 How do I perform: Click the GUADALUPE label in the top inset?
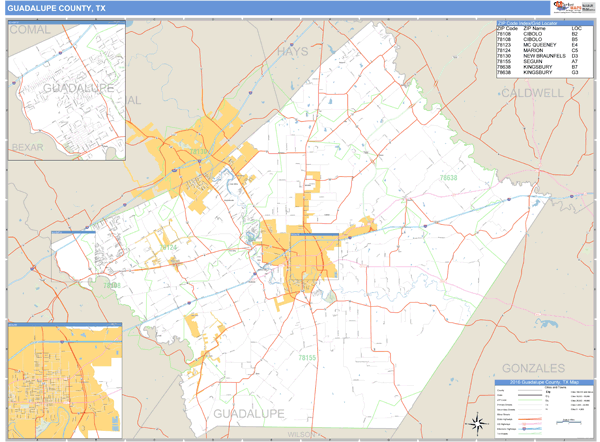[x=78, y=88]
